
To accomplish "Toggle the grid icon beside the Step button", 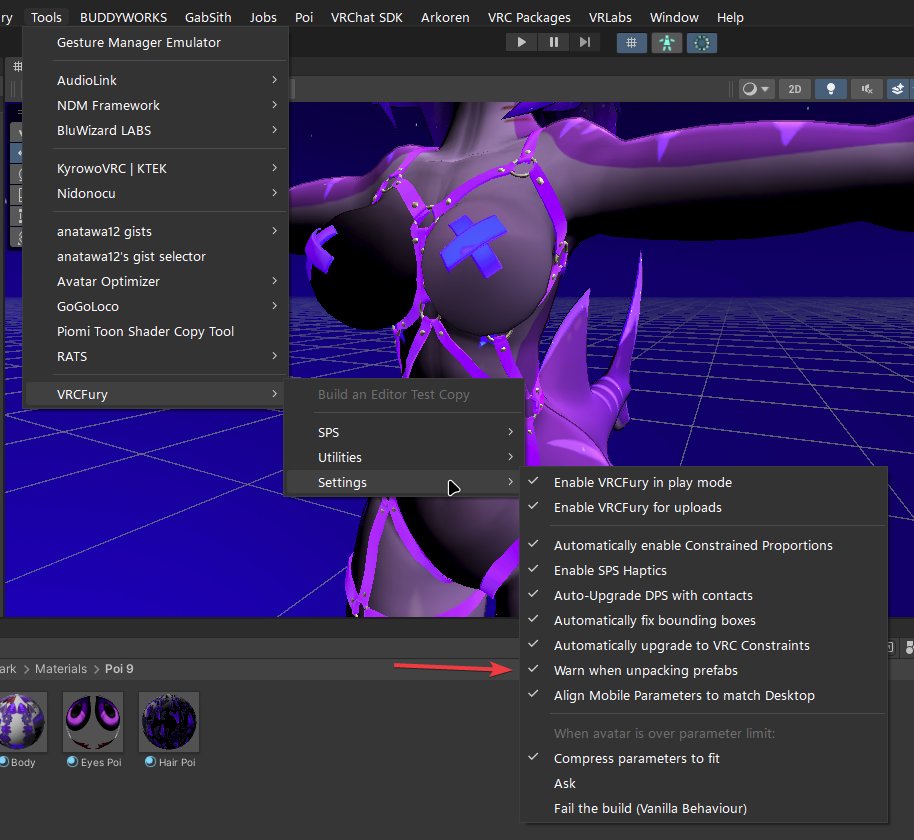I will 631,43.
